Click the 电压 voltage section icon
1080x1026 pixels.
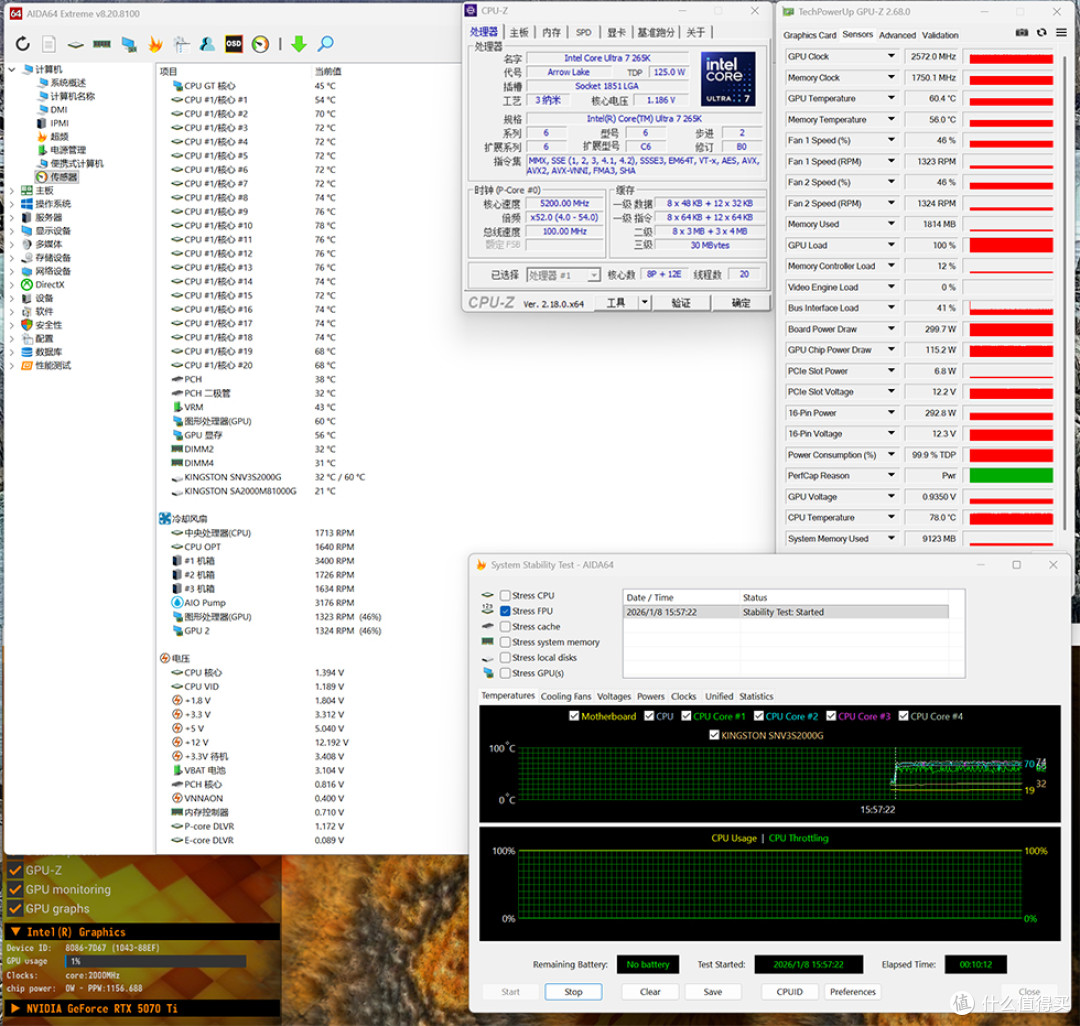coord(165,658)
